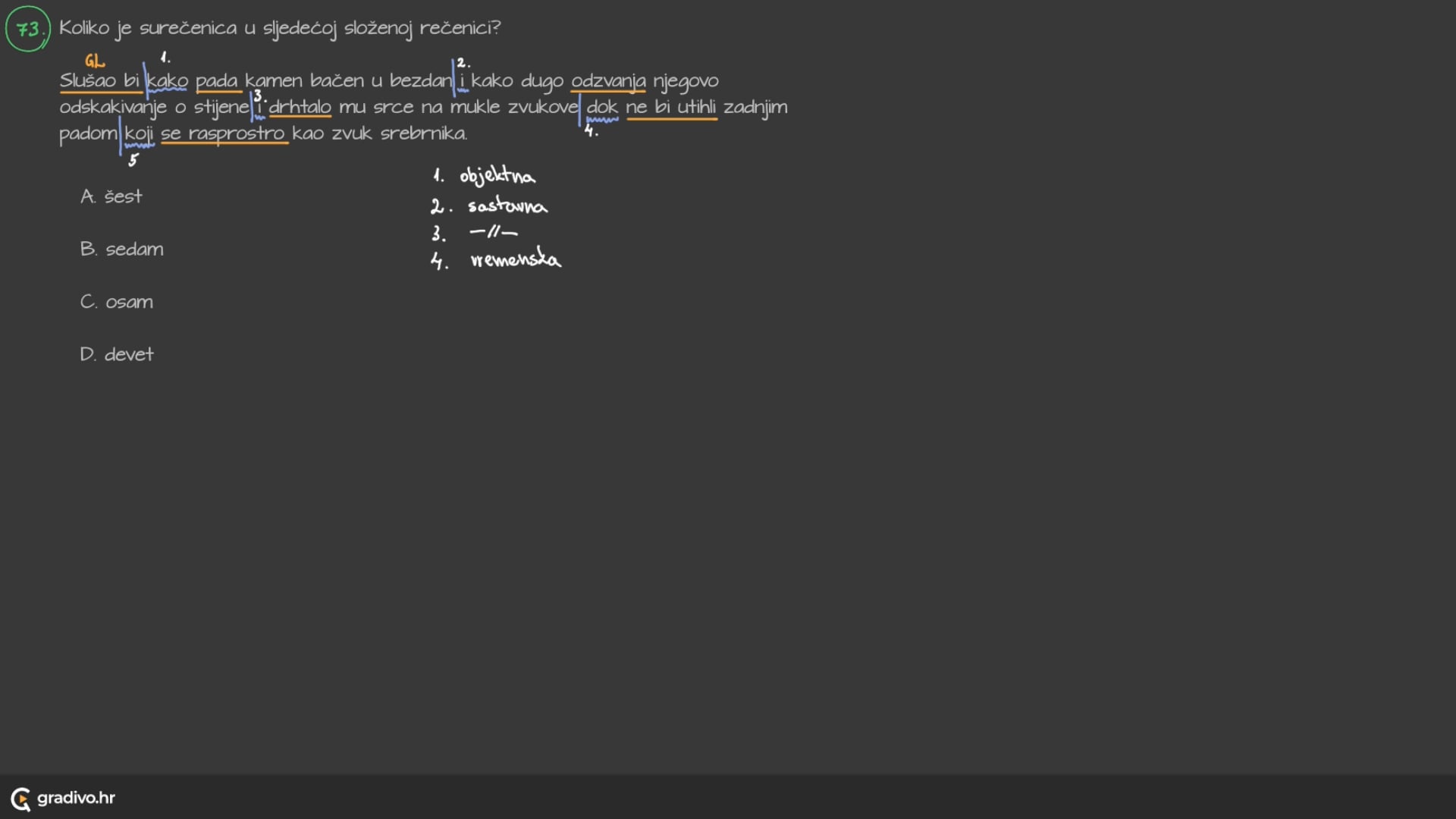
Task: Click the underlined words 'se rasprostro'
Action: (x=223, y=133)
